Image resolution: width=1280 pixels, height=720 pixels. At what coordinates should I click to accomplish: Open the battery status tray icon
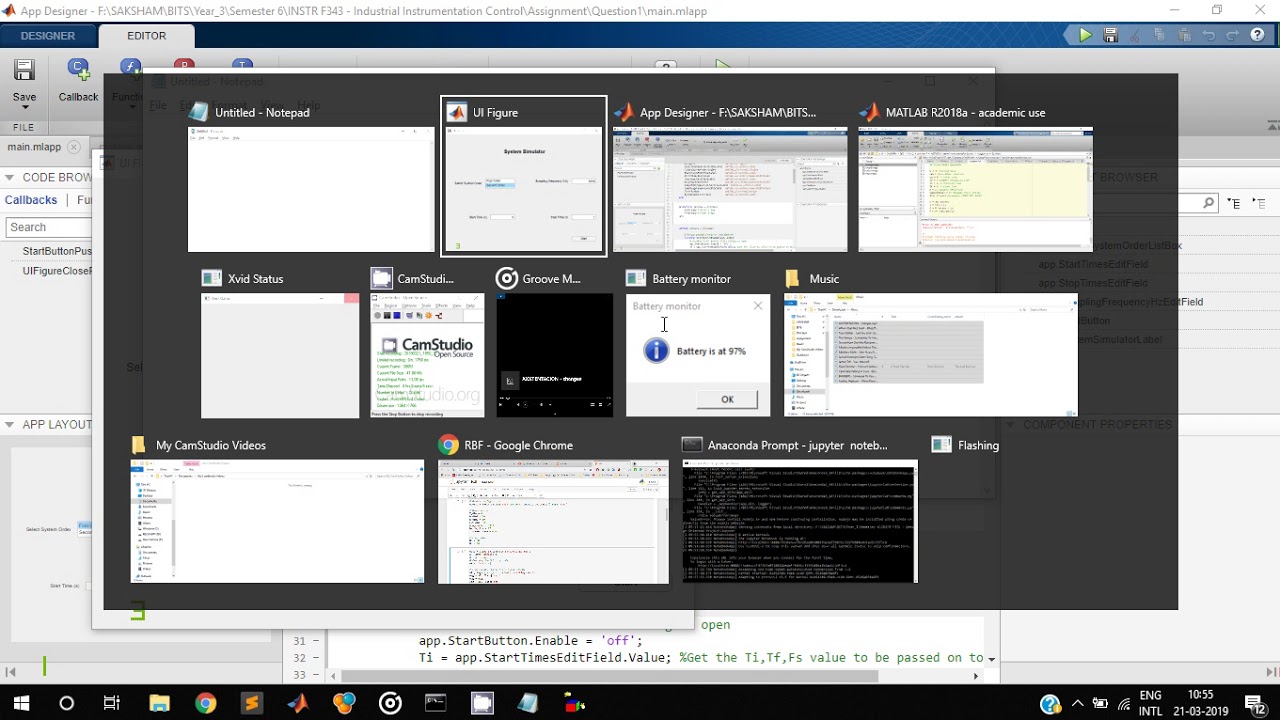coord(1101,703)
